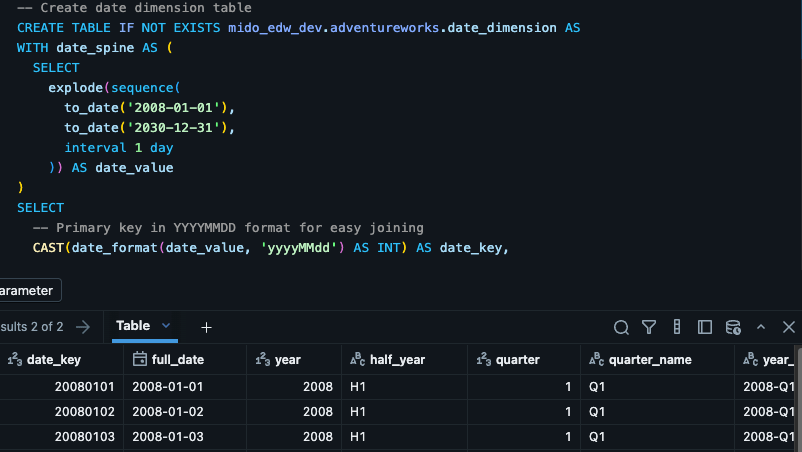The height and width of the screenshot is (452, 802).
Task: Click the year column header
Action: pyautogui.click(x=288, y=360)
